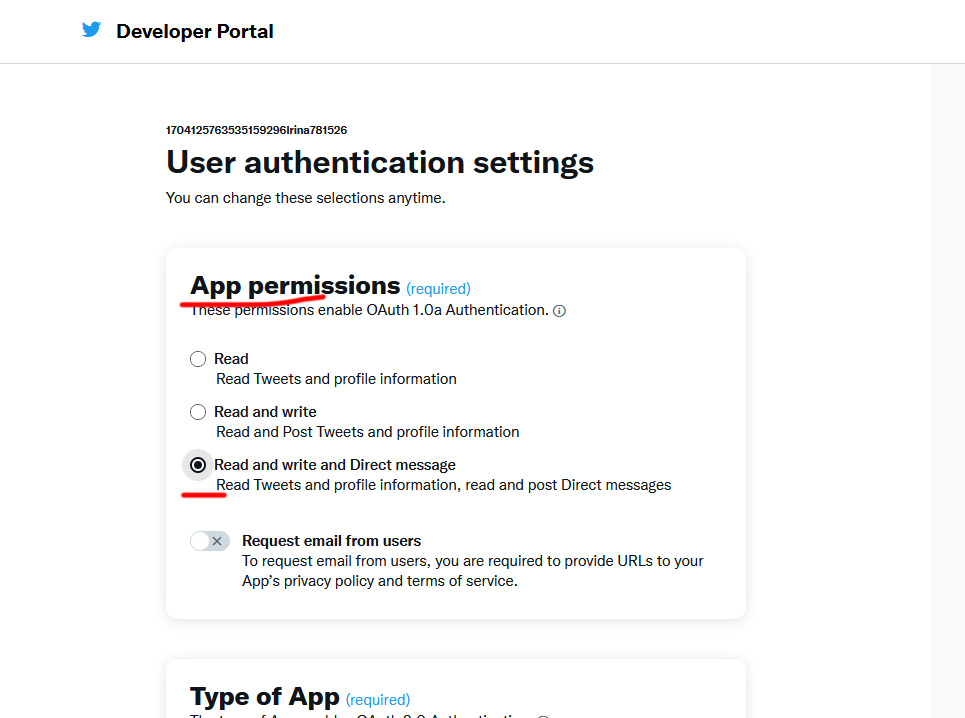Image resolution: width=965 pixels, height=718 pixels.
Task: Click the App permissions heading
Action: (295, 286)
